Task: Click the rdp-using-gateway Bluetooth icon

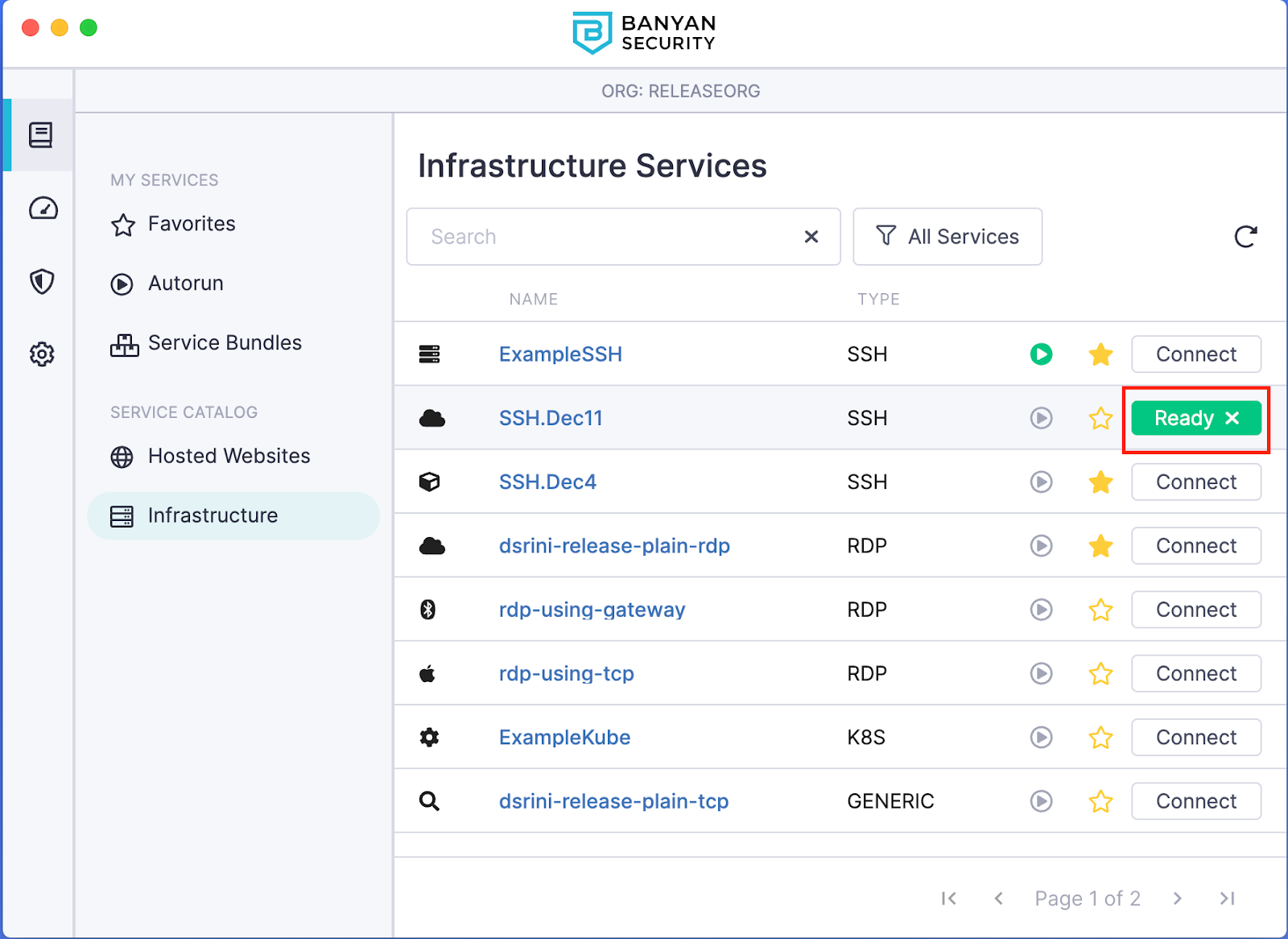Action: pos(428,610)
